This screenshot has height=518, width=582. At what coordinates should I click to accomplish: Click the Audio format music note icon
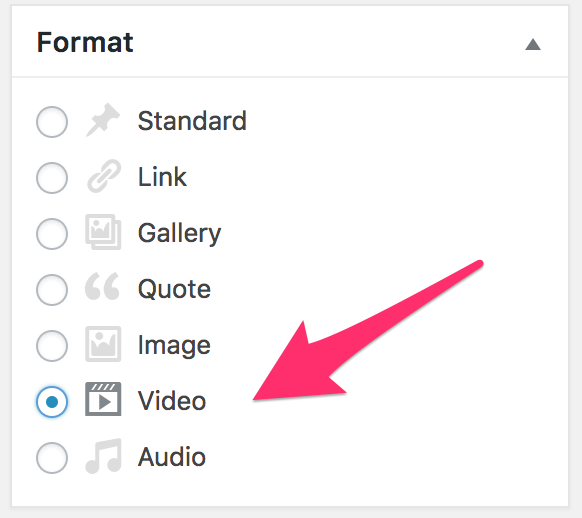104,456
